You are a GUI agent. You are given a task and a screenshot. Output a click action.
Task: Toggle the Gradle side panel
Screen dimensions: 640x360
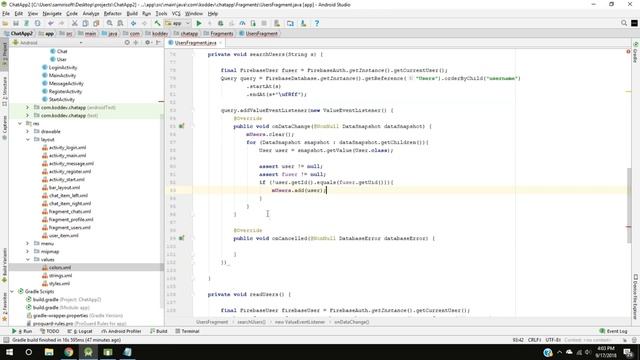click(x=636, y=52)
